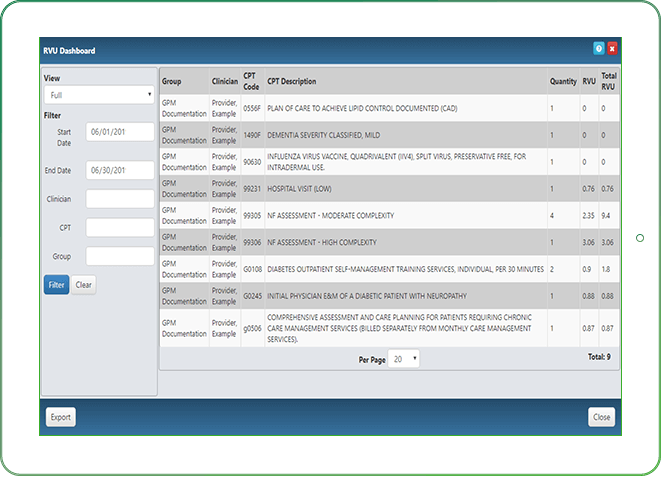Select the Clinician column header
Image resolution: width=661 pixels, height=477 pixels.
(x=224, y=81)
